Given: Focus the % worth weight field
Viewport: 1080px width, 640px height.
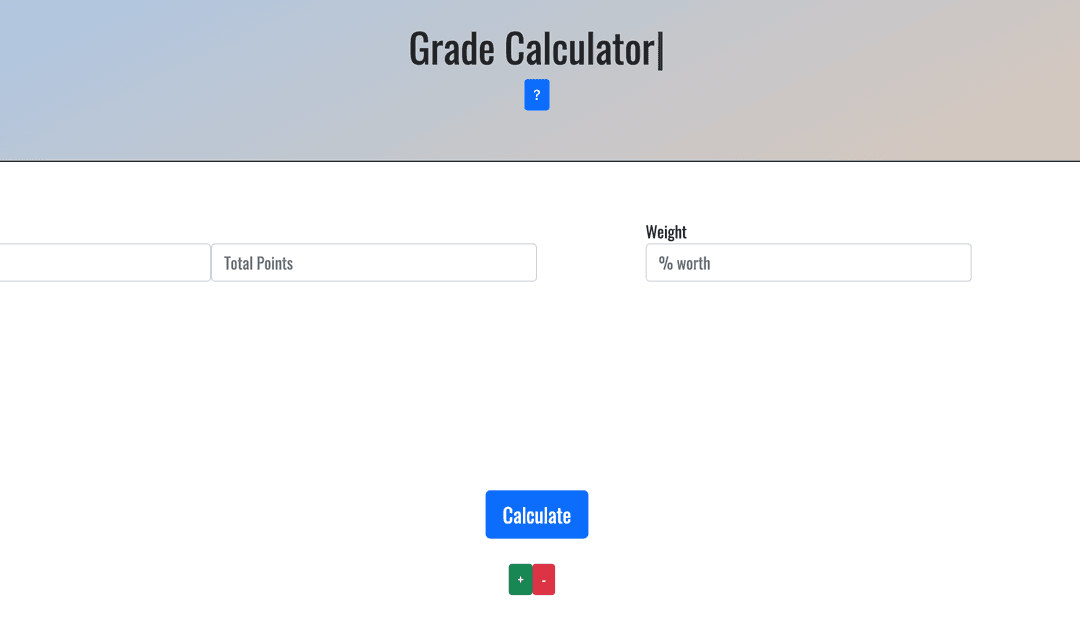Looking at the screenshot, I should click(x=809, y=262).
